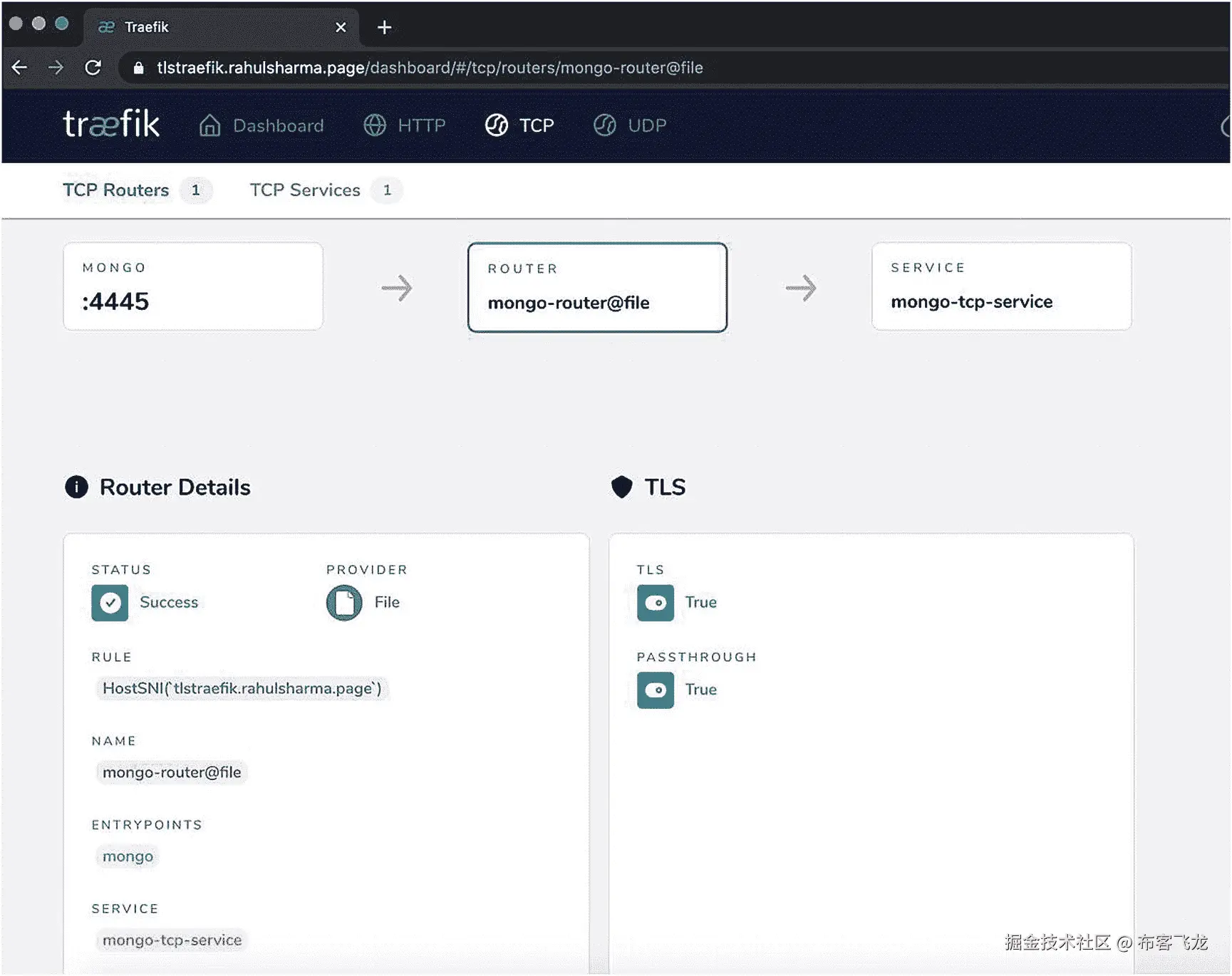Select the Traefik browser tab
The width and height of the screenshot is (1232, 976).
click(221, 27)
